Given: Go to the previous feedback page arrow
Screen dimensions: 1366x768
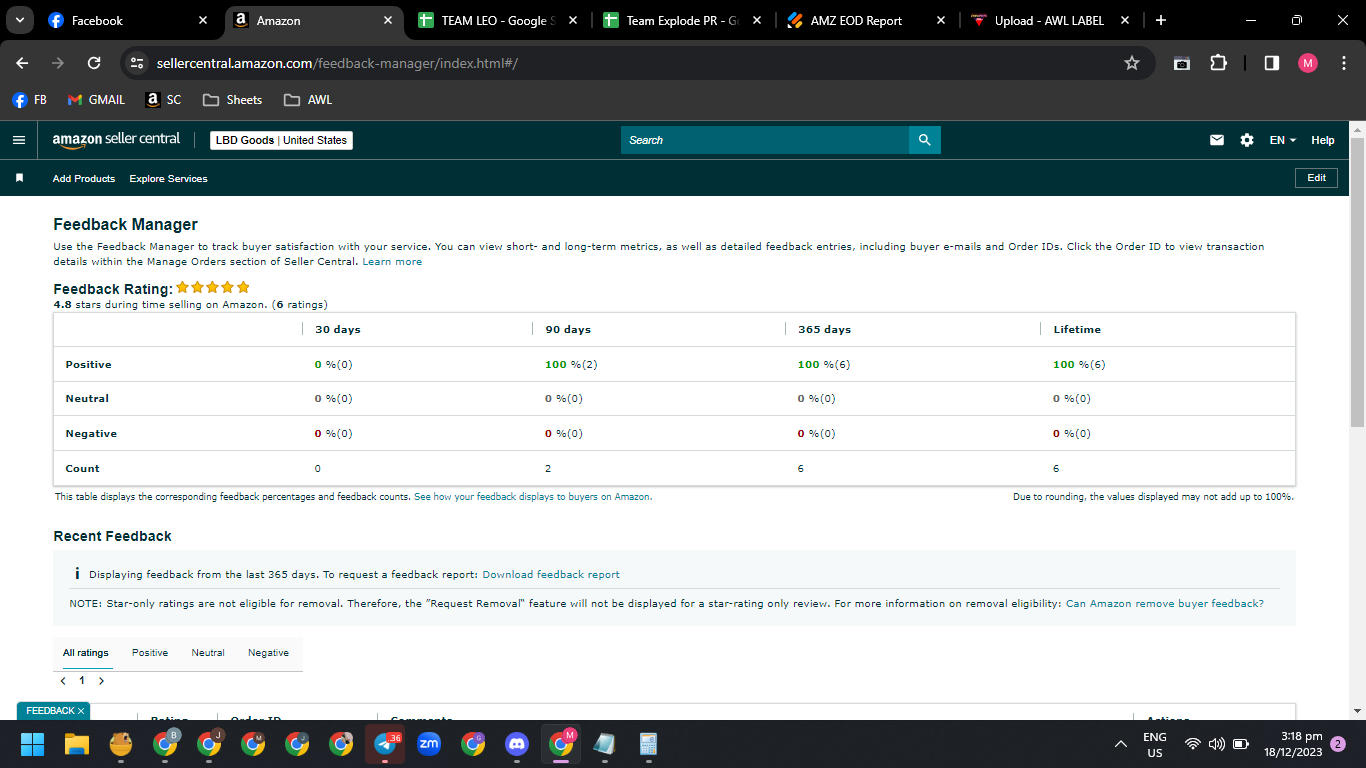Looking at the screenshot, I should 64,681.
